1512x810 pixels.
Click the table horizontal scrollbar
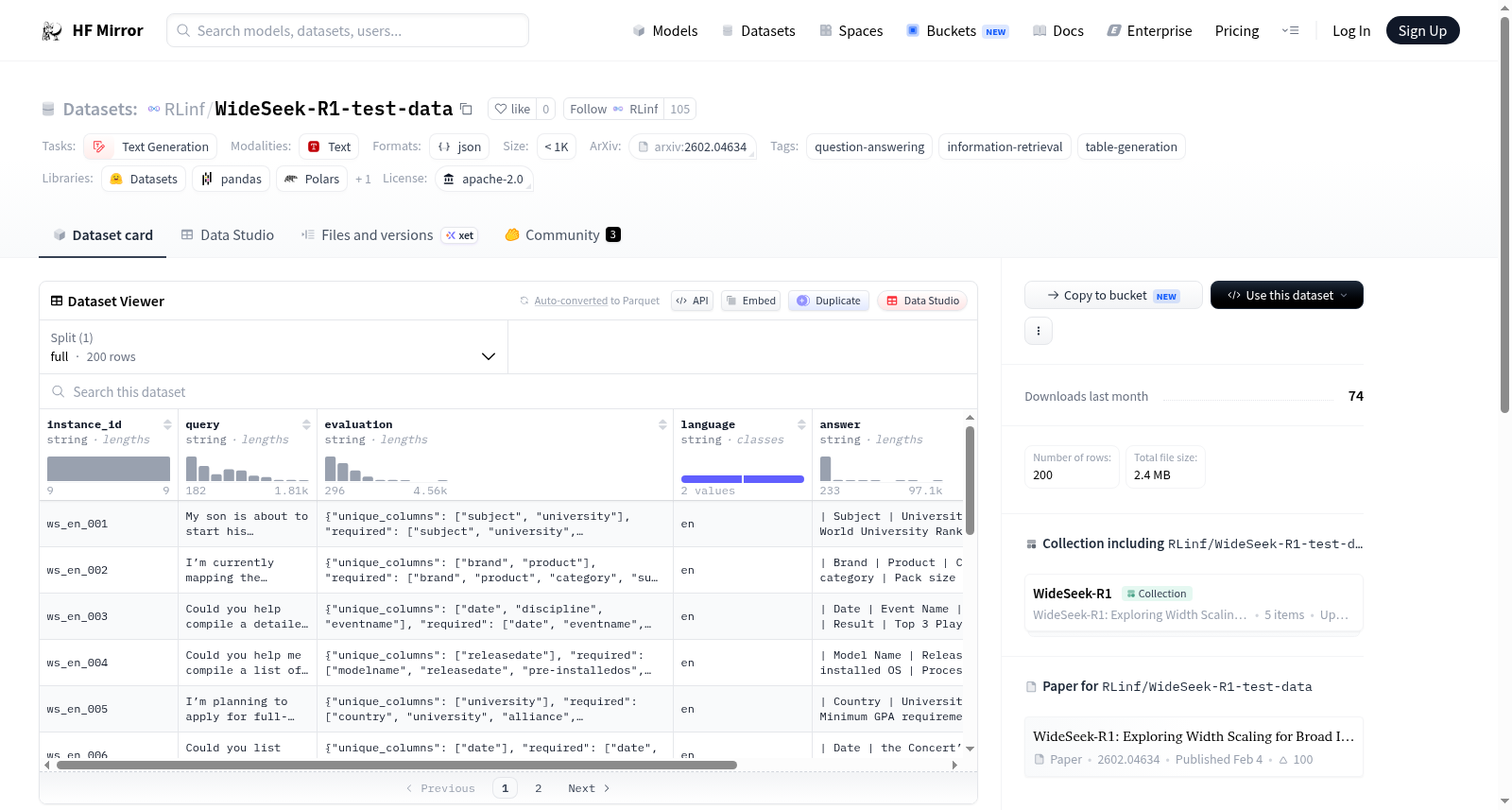(x=397, y=765)
